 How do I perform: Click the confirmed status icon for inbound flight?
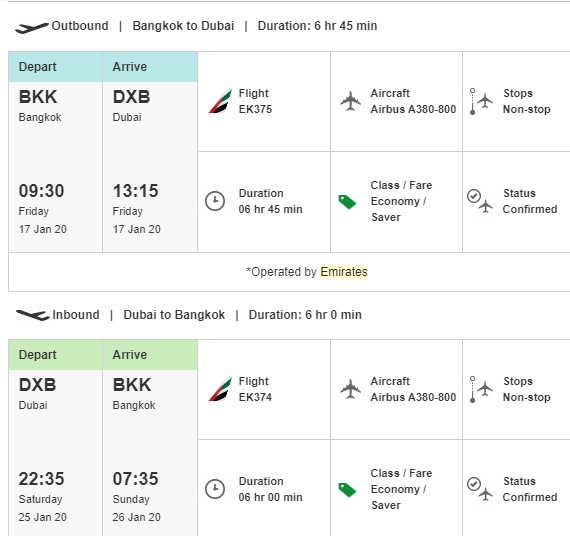480,489
